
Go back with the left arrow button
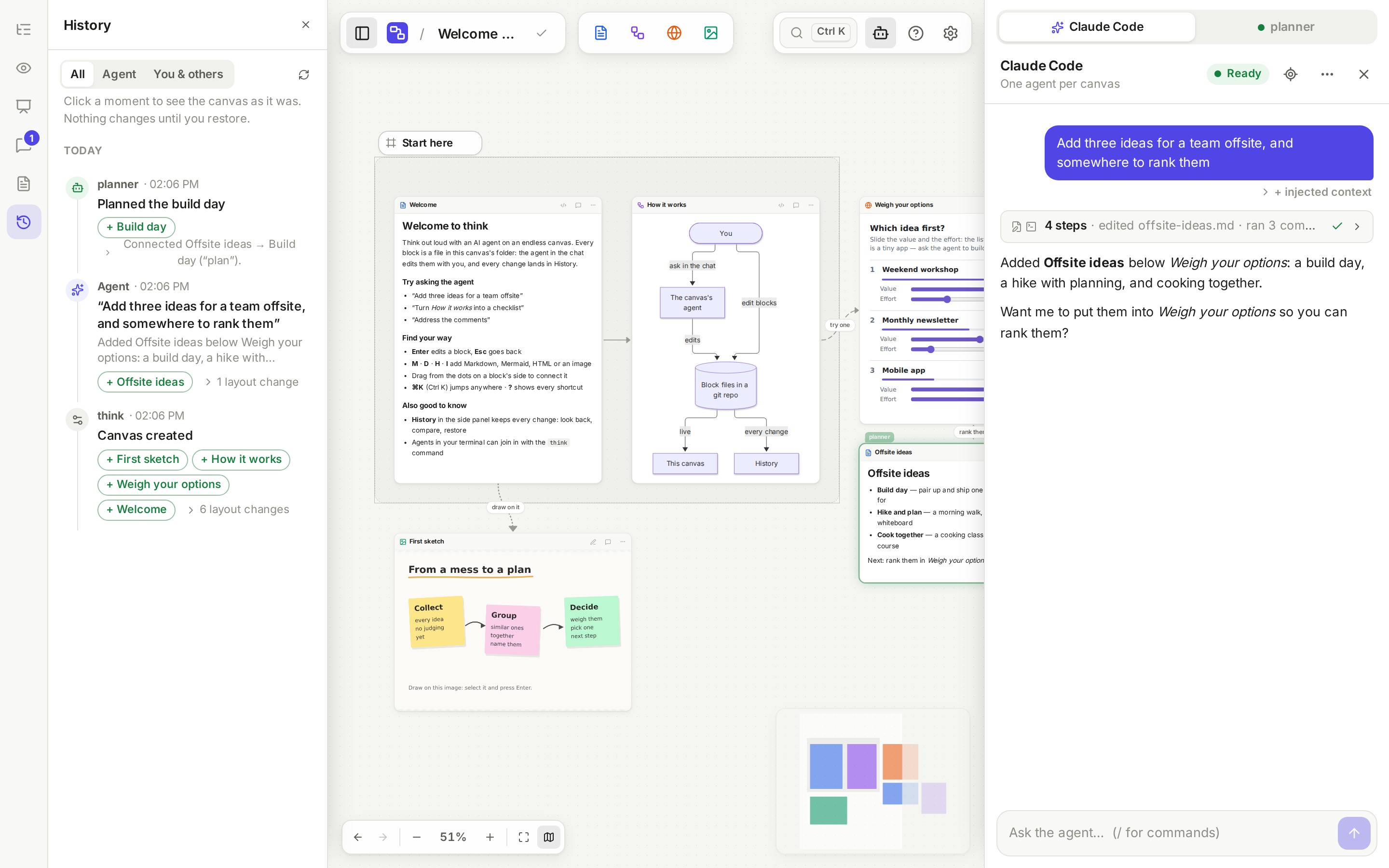point(357,837)
